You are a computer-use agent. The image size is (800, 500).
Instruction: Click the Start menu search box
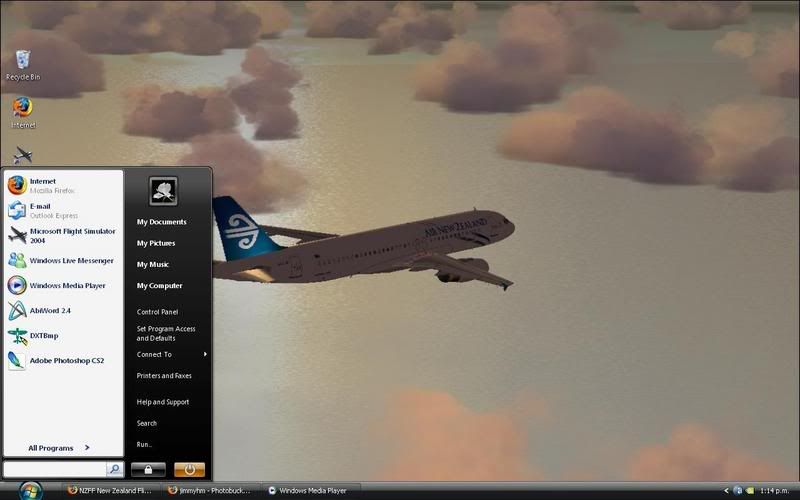(x=54, y=468)
